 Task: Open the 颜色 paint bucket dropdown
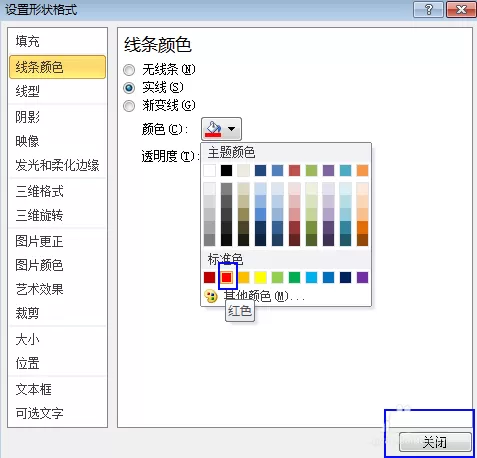point(221,129)
